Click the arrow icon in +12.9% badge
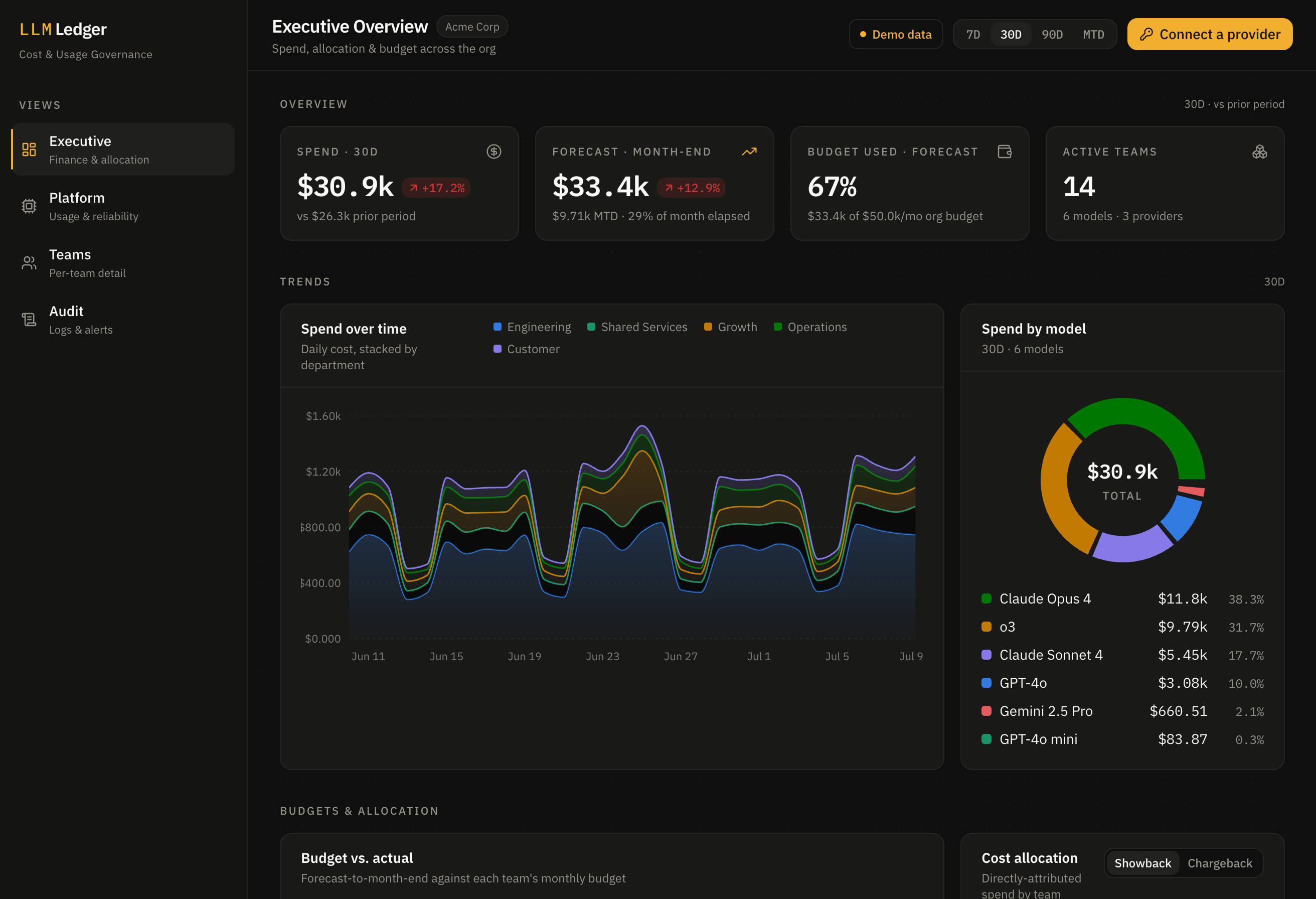1316x899 pixels. pyautogui.click(x=669, y=188)
